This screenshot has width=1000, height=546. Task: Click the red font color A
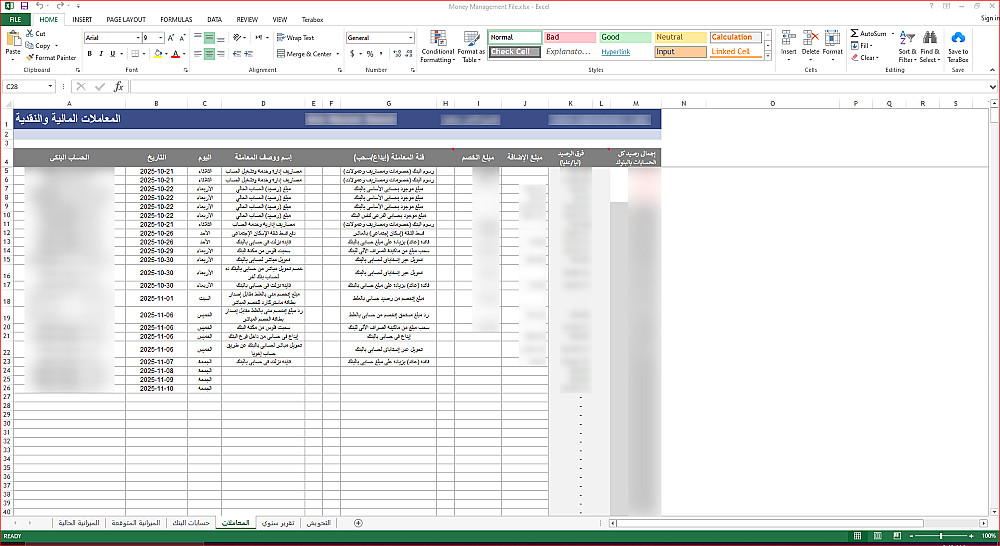click(176, 54)
